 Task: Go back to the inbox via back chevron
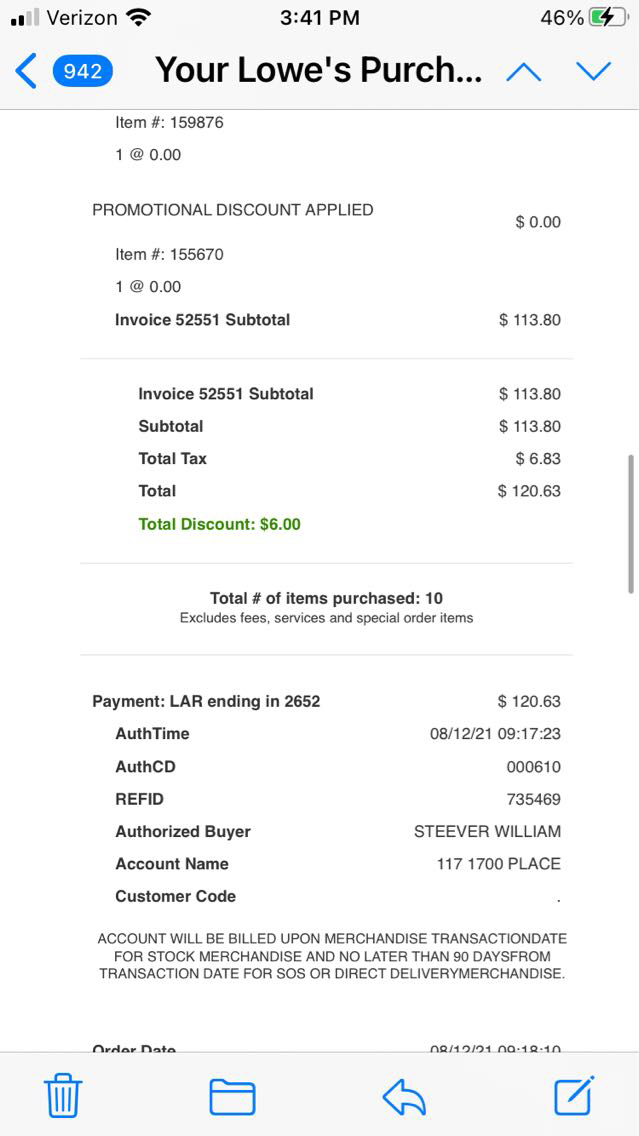coord(26,71)
